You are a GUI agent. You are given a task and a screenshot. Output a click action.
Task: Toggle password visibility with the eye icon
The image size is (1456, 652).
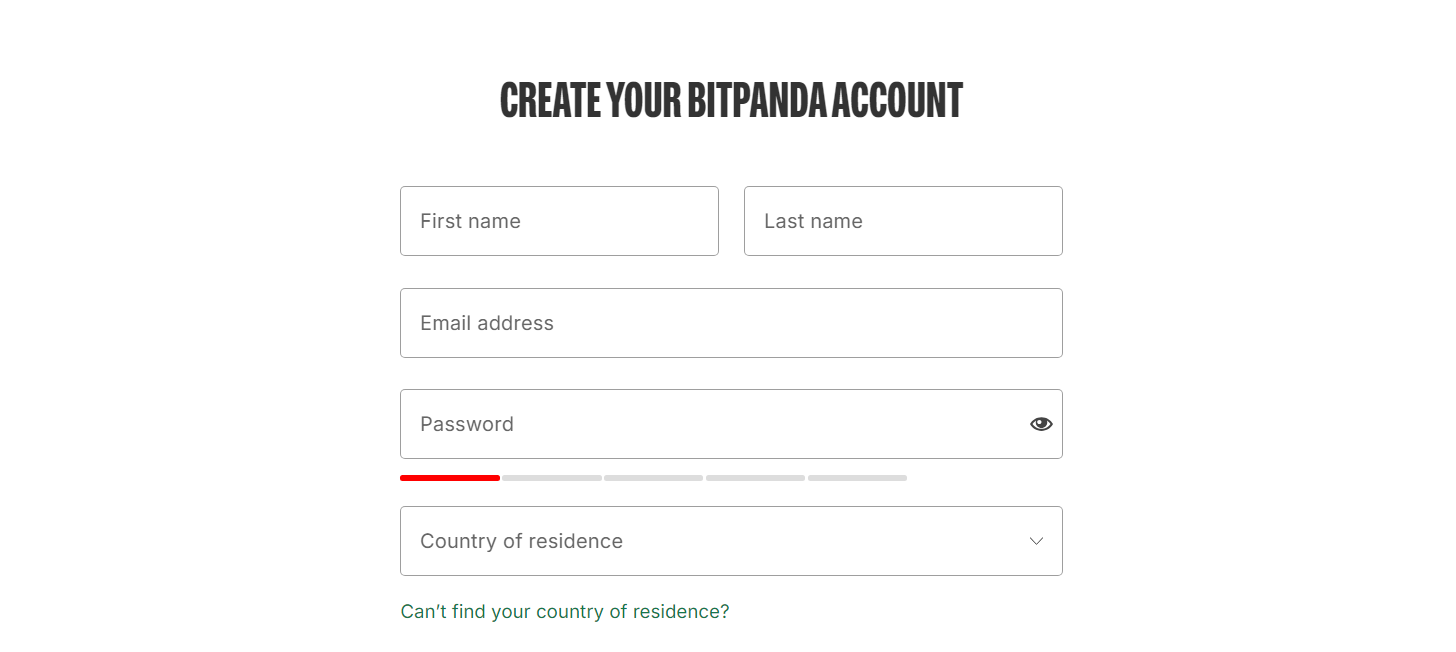(1040, 424)
